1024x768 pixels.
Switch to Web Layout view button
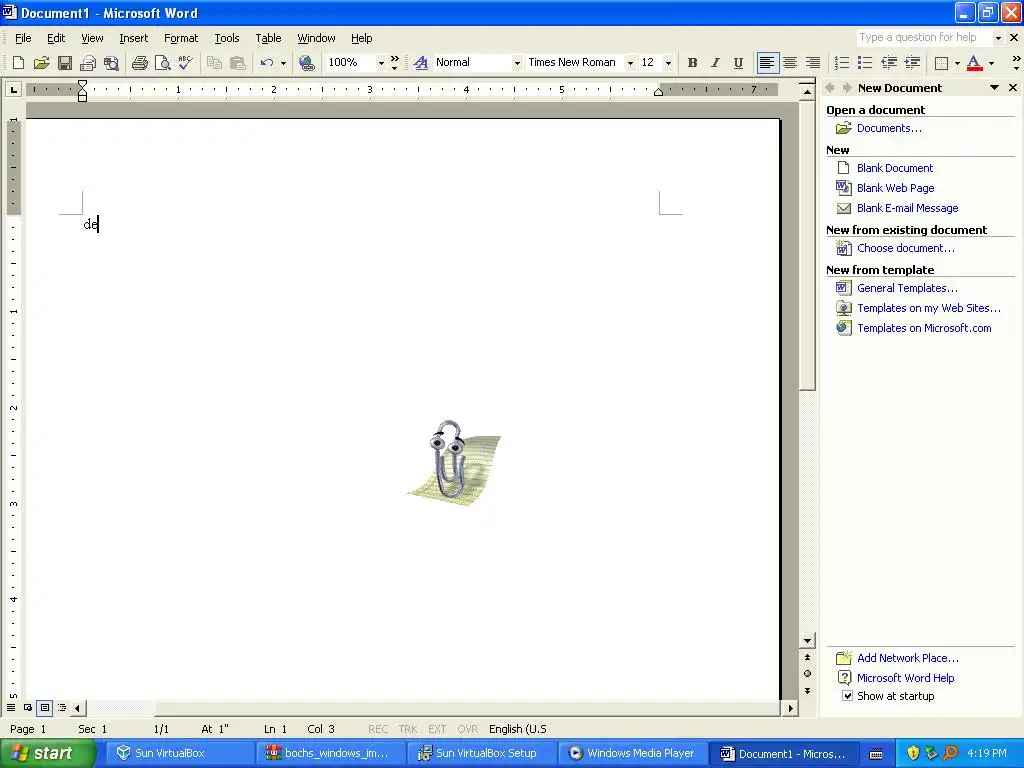point(28,707)
